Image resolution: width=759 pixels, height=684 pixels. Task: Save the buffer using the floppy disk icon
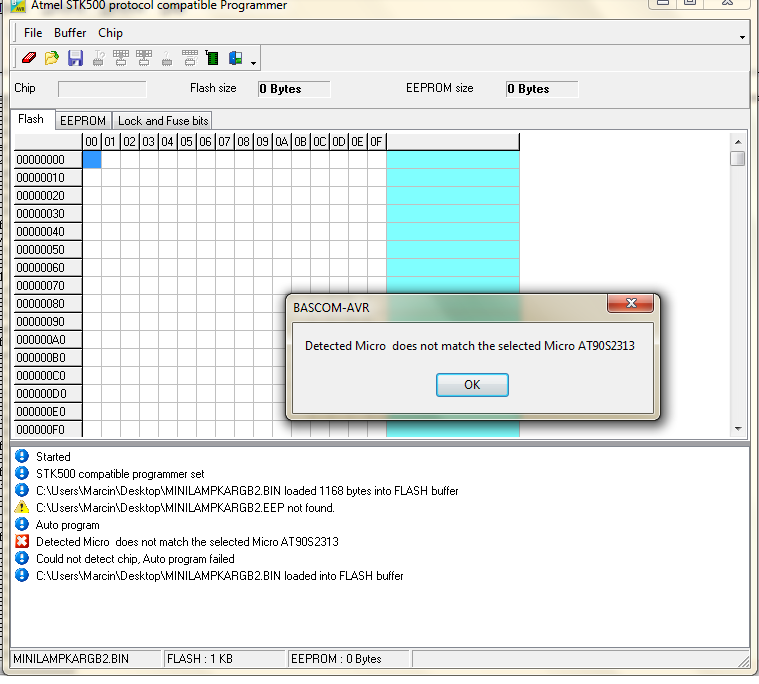click(x=75, y=58)
